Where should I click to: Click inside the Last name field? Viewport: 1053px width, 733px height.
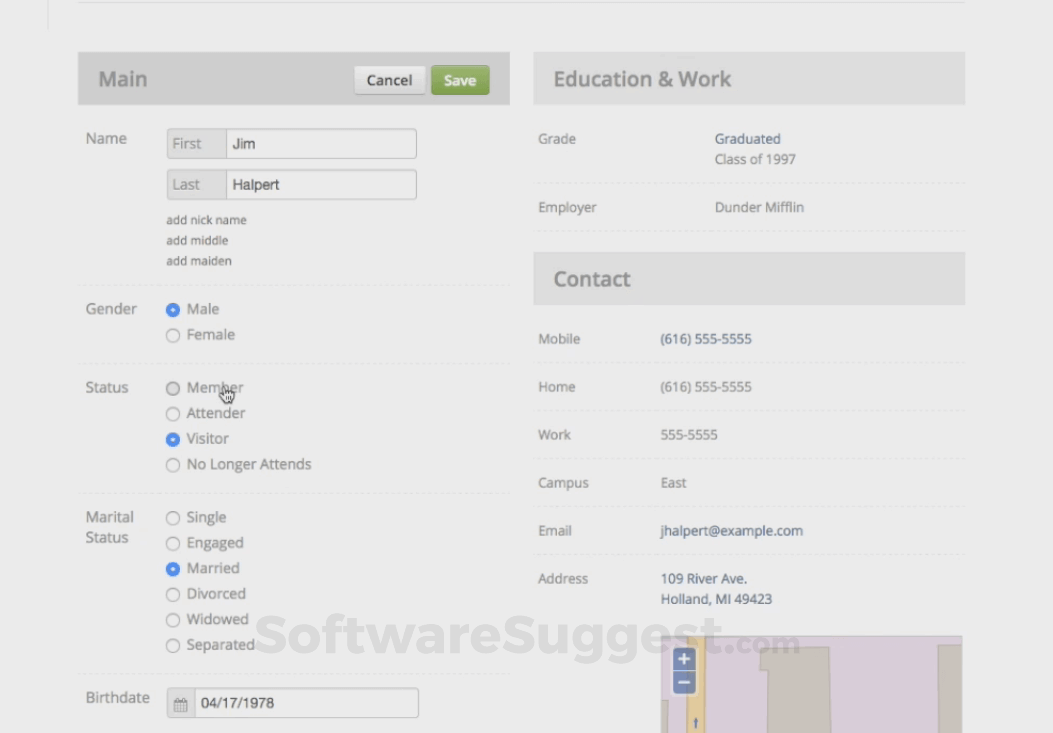320,184
